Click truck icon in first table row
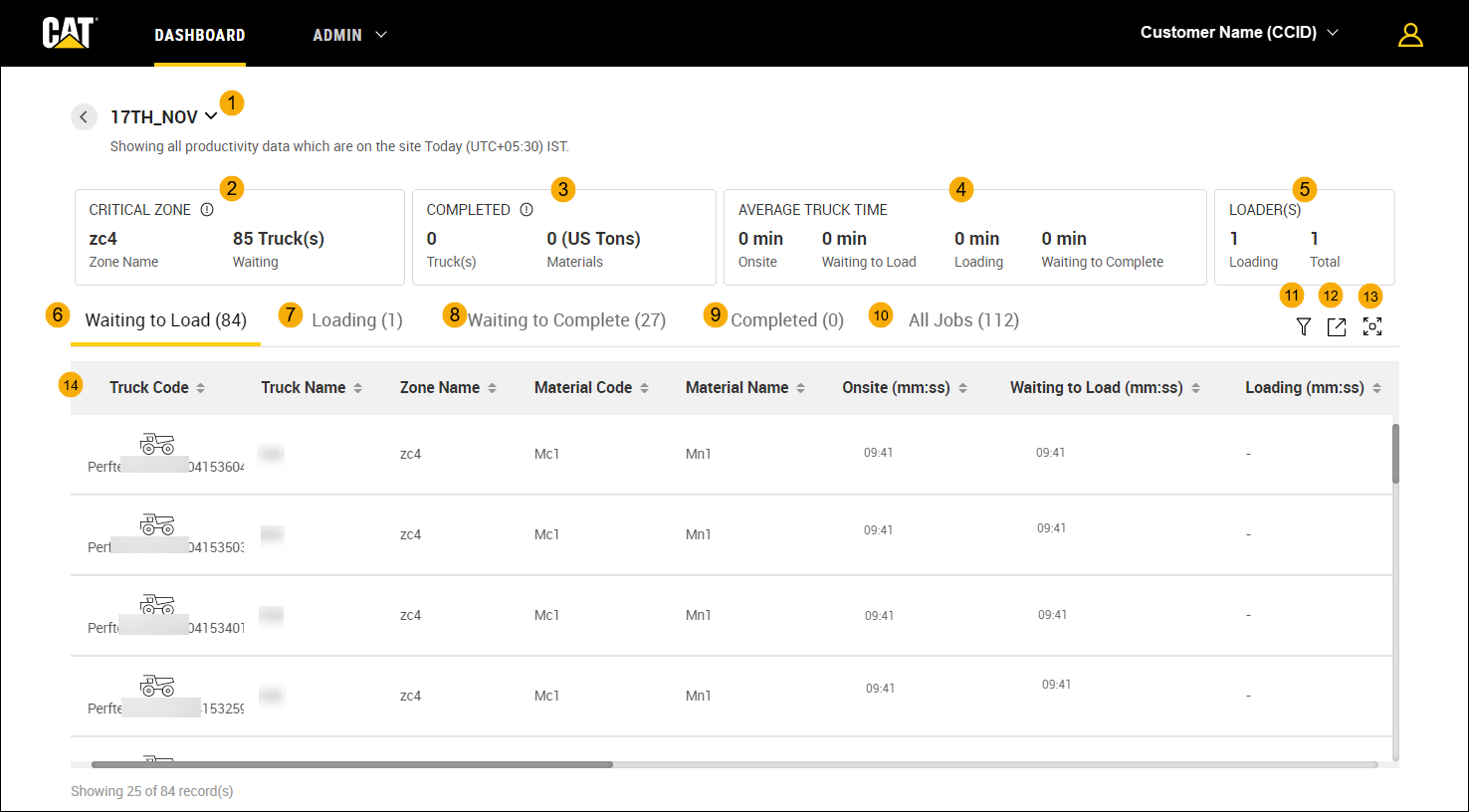1469x812 pixels. (157, 444)
